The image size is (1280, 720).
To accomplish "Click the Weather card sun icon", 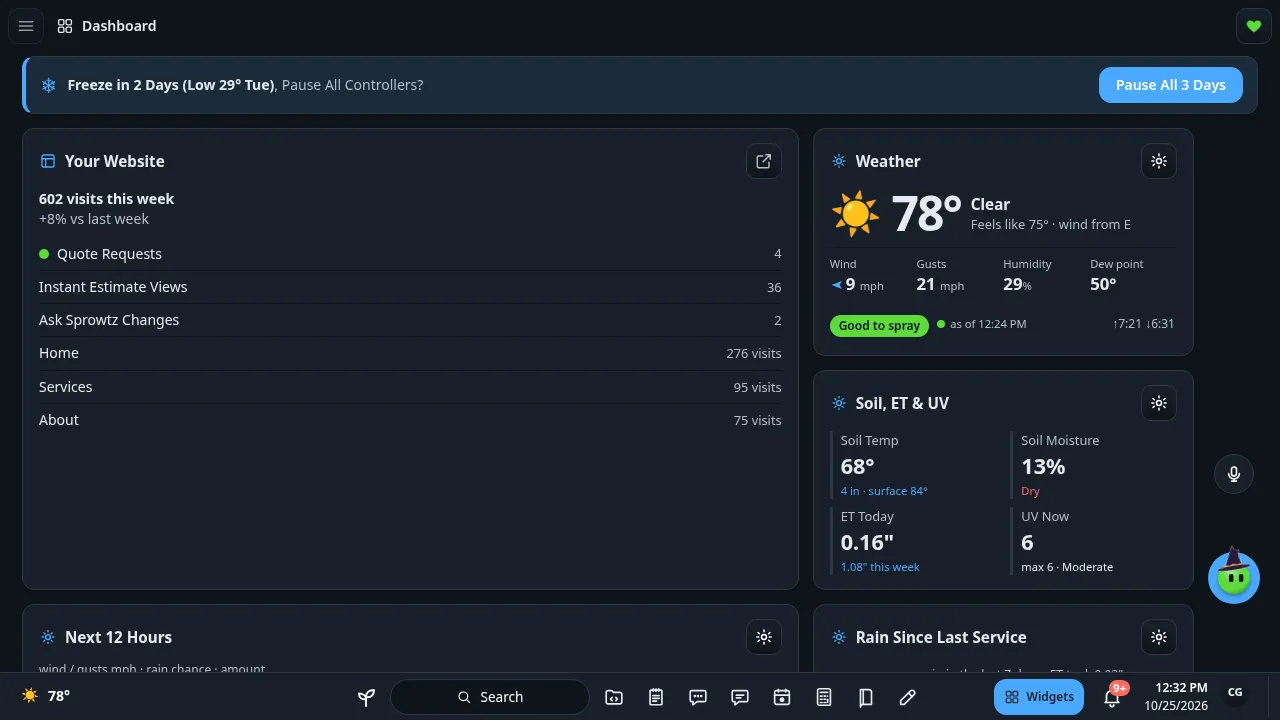I will click(x=855, y=214).
